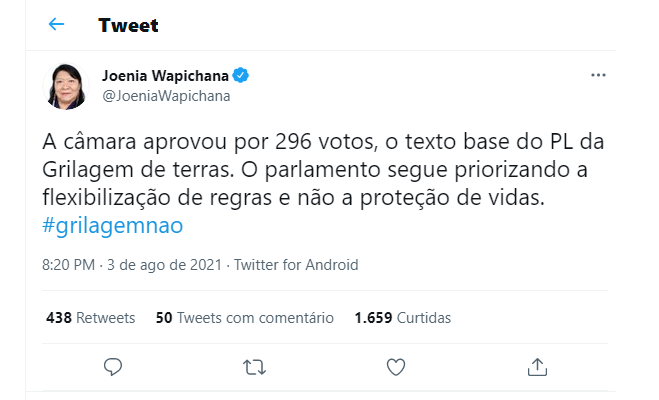Open Joenia Wapichana's profile picture
This screenshot has width=659, height=400.
click(68, 85)
